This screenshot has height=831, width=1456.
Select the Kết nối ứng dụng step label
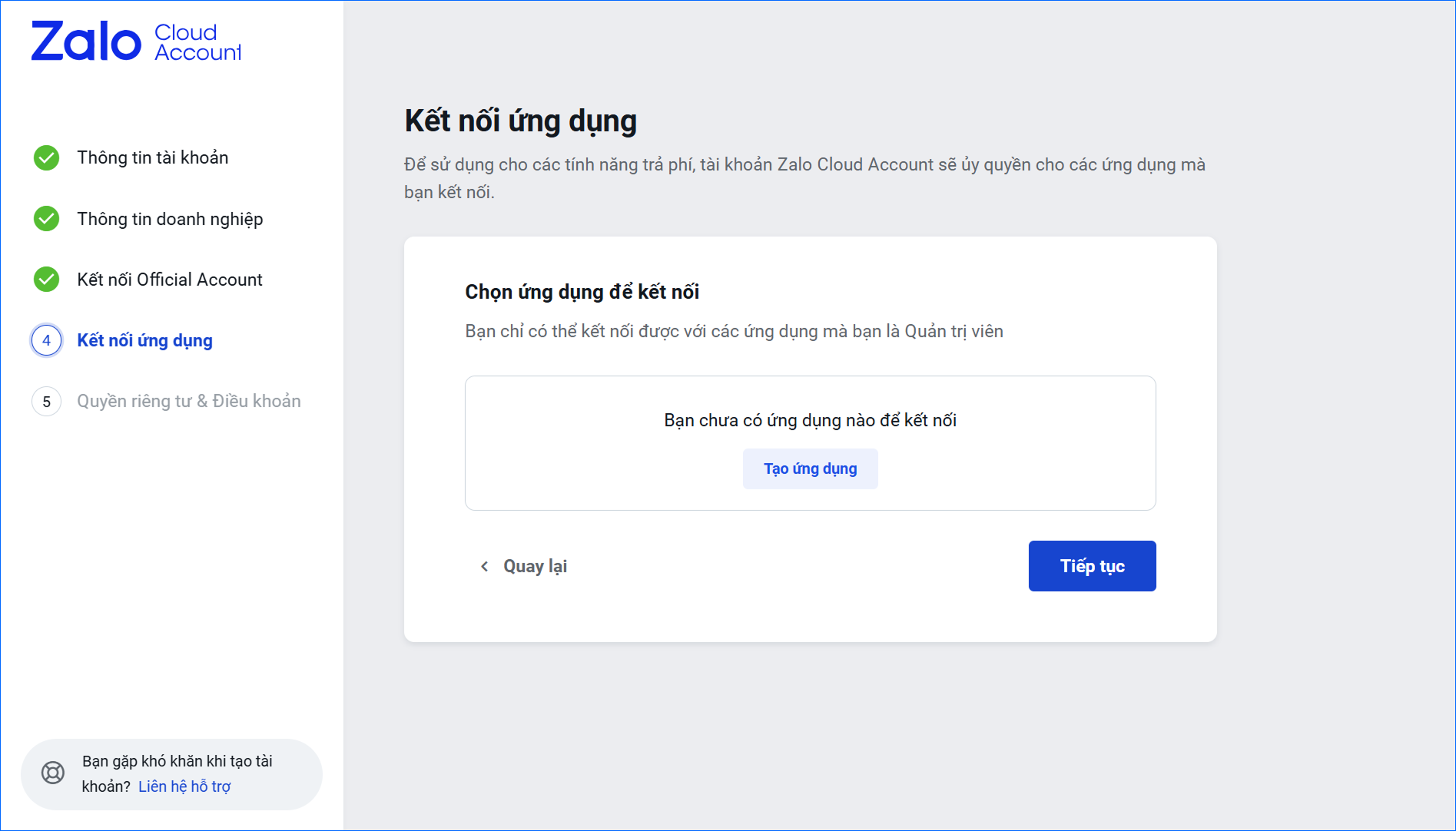(144, 340)
